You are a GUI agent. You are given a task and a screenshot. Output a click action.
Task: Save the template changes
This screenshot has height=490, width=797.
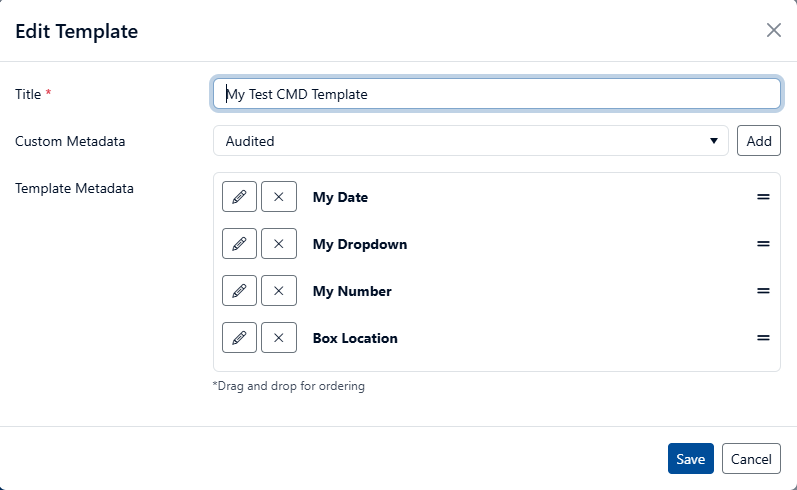(690, 458)
